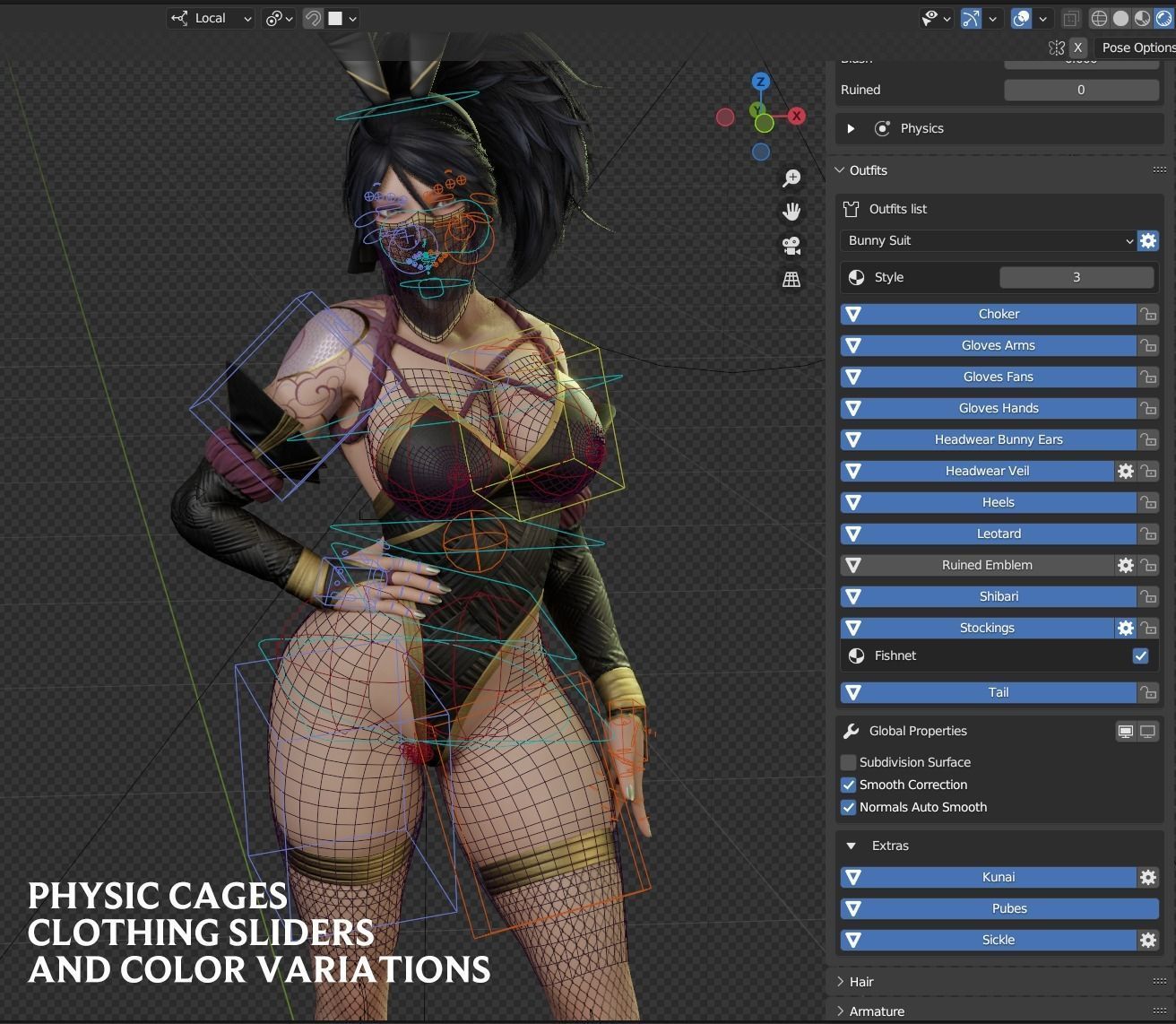
Task: Expand the Hair panel
Action: [x=840, y=982]
